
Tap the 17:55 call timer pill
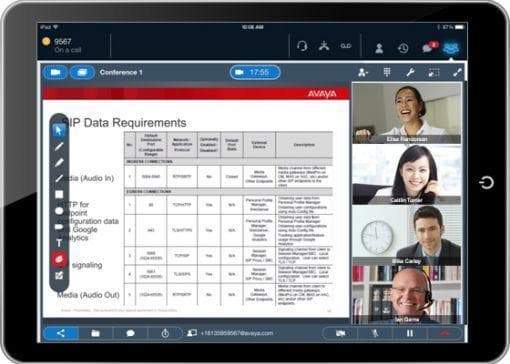pos(255,72)
